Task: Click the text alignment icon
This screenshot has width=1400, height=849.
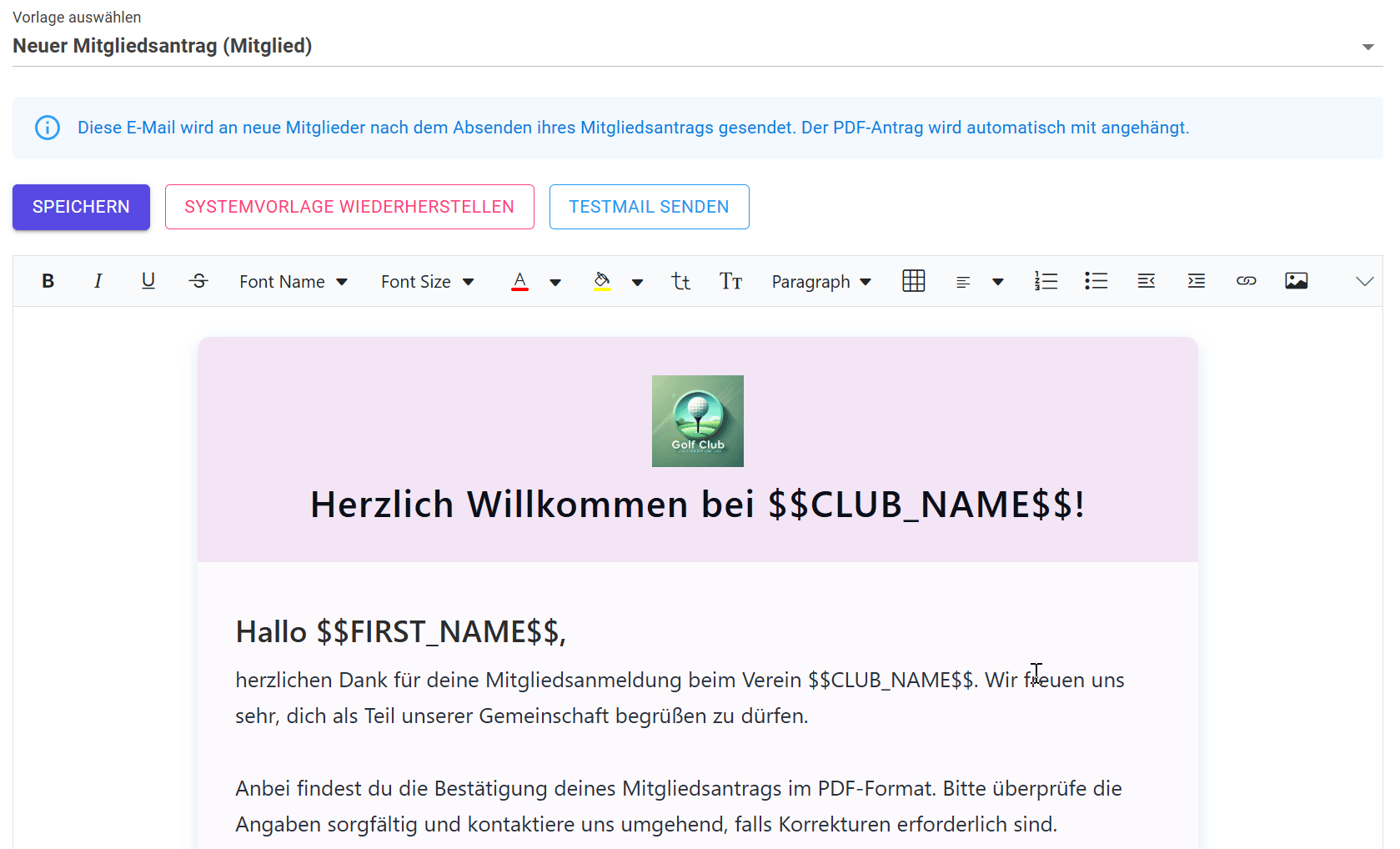Action: pyautogui.click(x=963, y=282)
